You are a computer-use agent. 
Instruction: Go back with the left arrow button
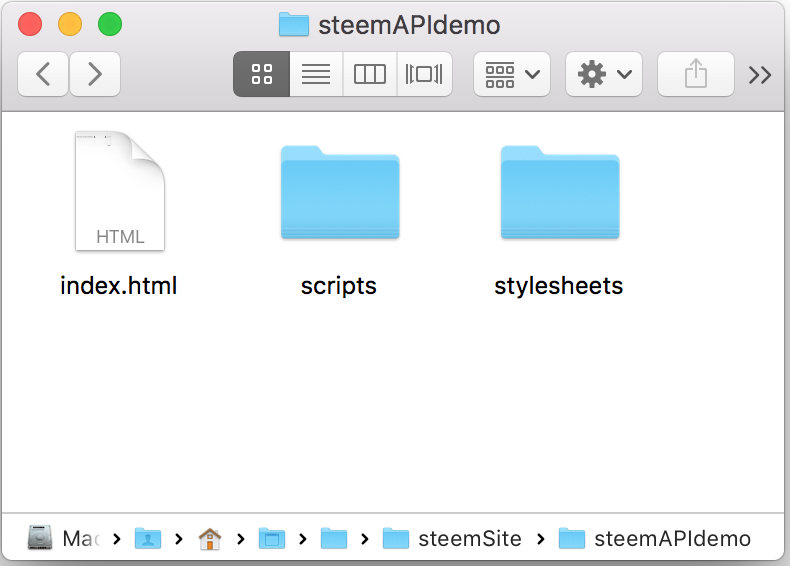coord(43,74)
